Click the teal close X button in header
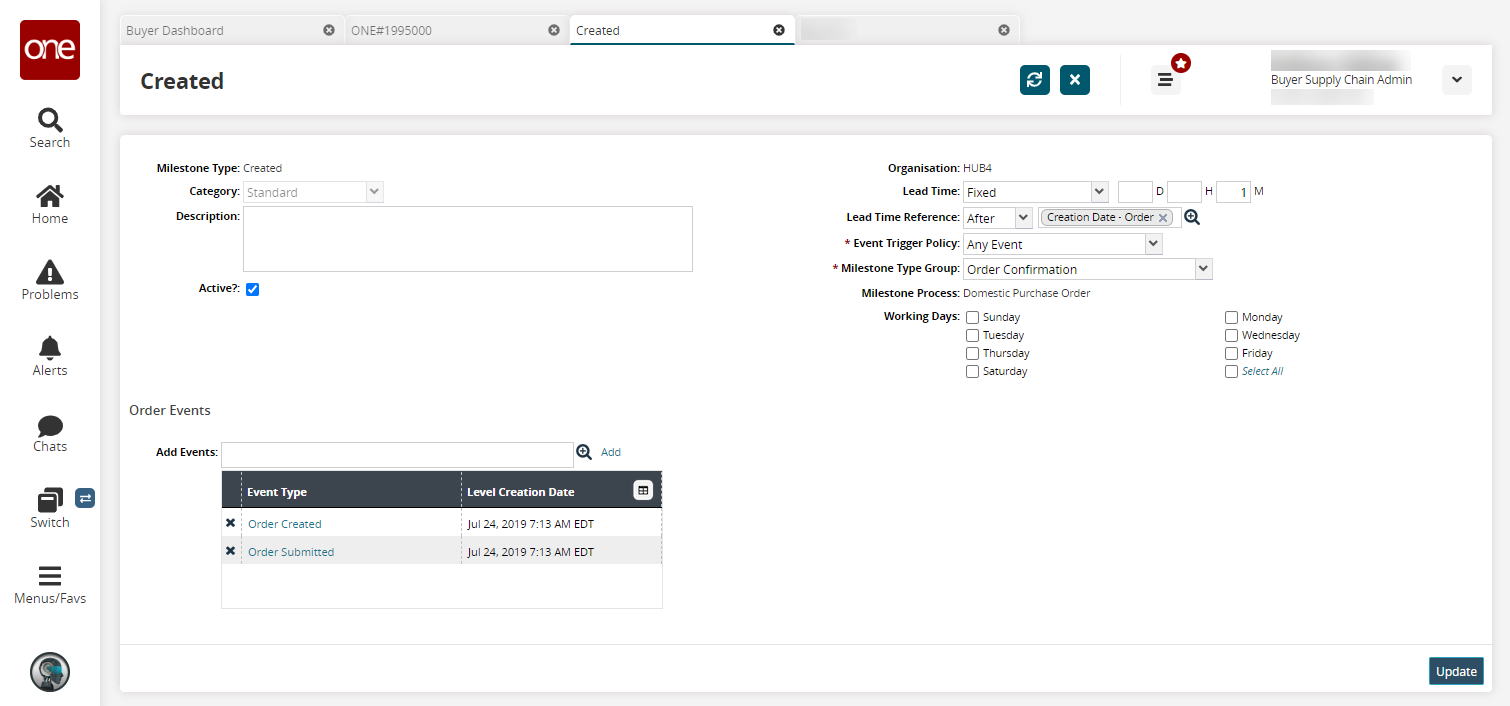This screenshot has width=1510, height=706. tap(1075, 80)
